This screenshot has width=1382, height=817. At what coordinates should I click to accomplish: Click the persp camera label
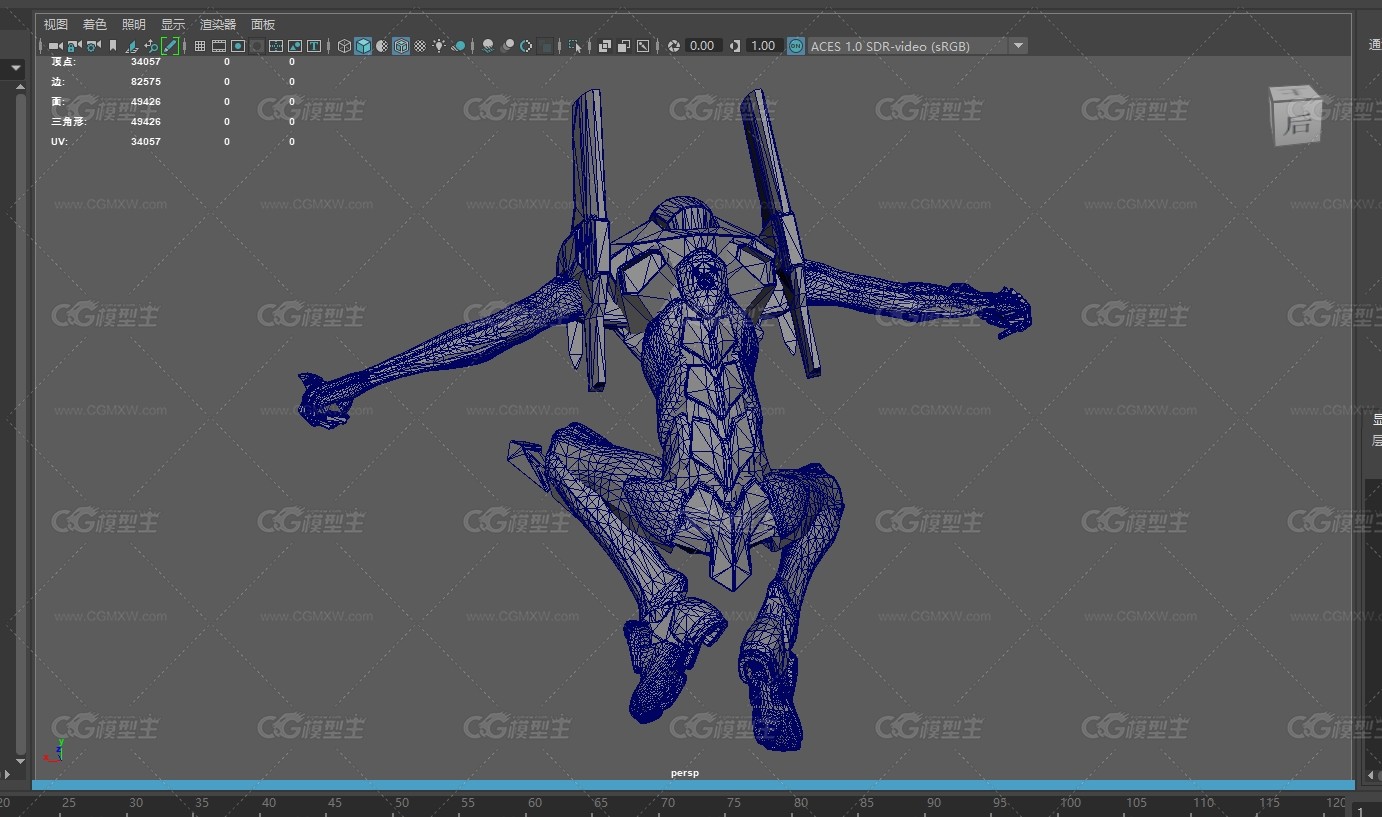(x=685, y=773)
